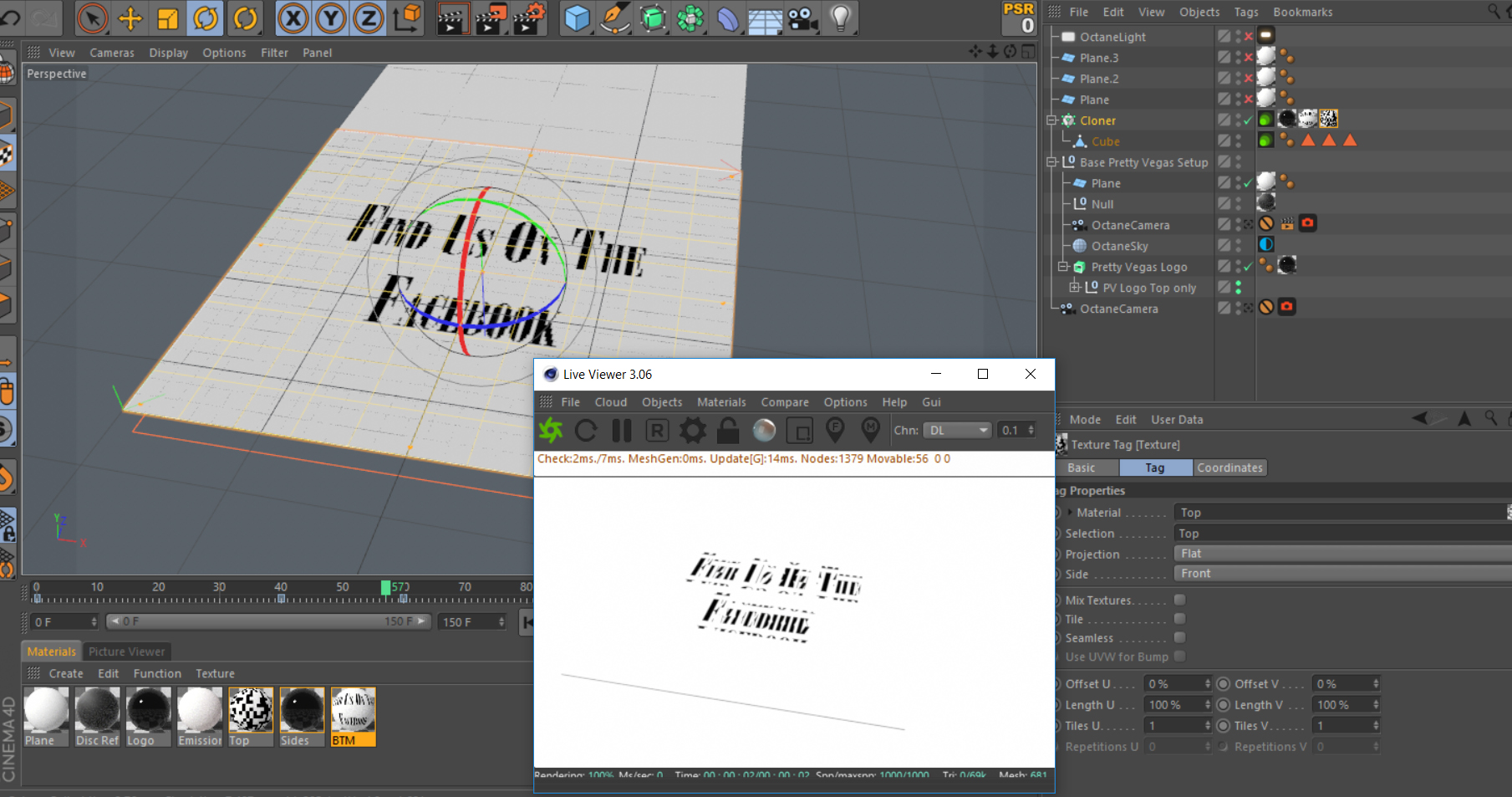Click the light bulb Light object icon
This screenshot has height=797, width=1512.
pos(840,18)
